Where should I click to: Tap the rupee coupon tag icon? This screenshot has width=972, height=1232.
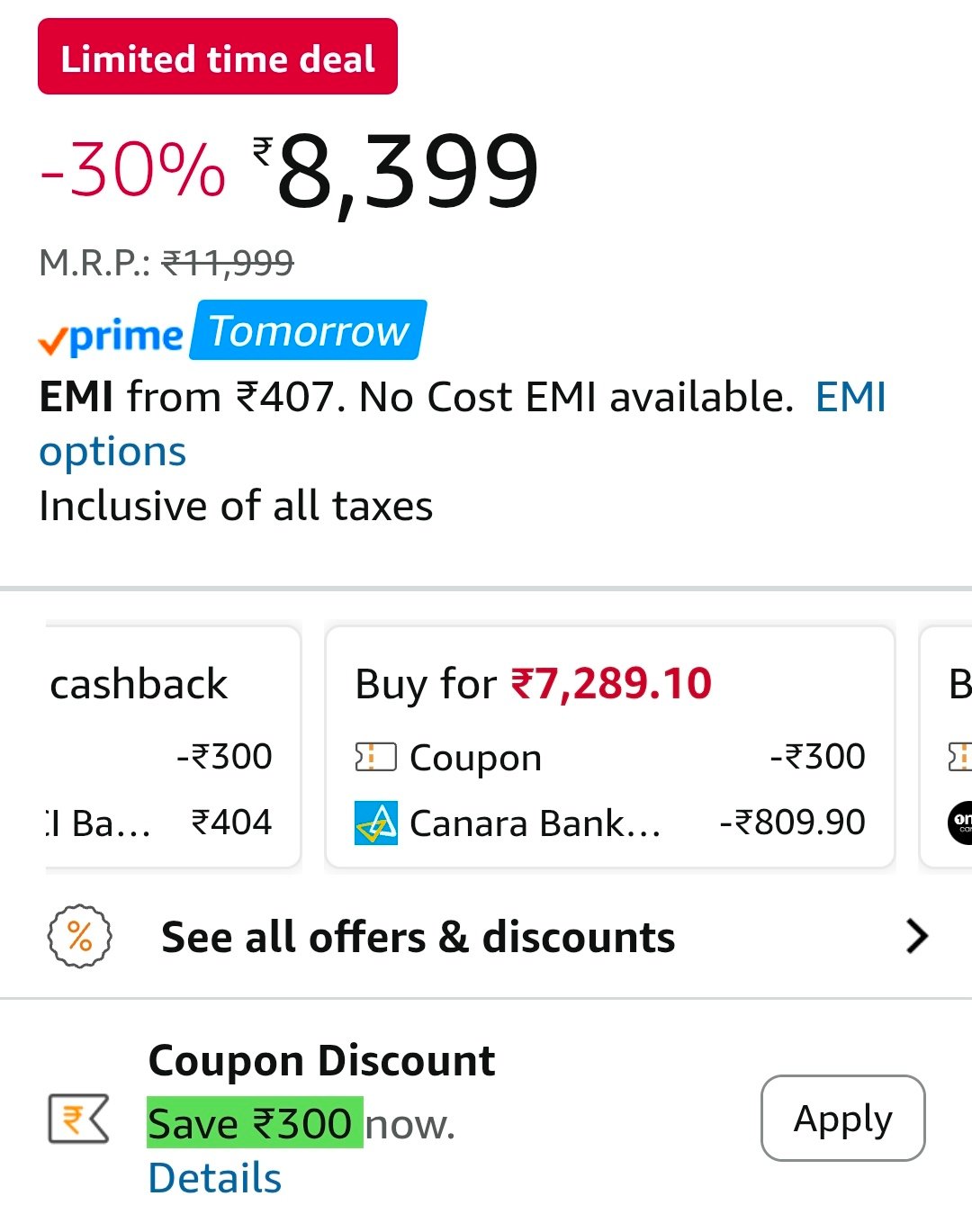click(78, 1119)
